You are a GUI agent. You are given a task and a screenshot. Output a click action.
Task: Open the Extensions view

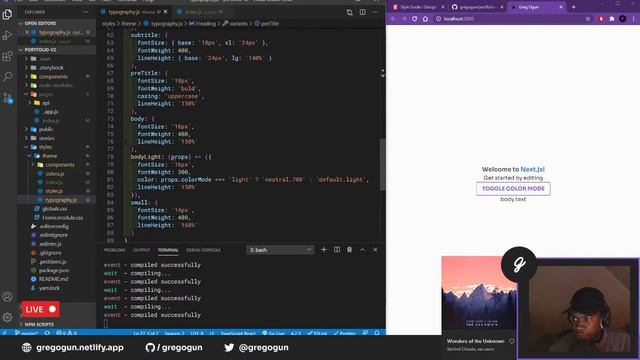tap(7, 56)
